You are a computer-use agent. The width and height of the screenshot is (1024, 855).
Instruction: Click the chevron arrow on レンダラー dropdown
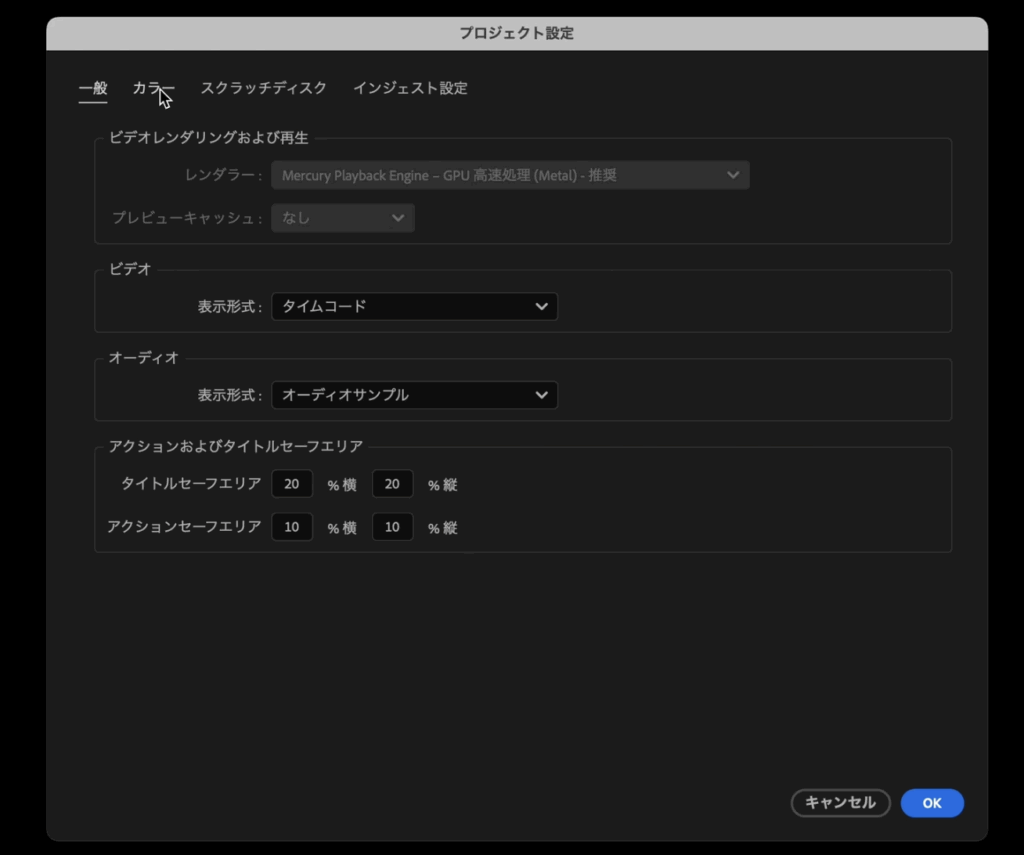coord(733,175)
